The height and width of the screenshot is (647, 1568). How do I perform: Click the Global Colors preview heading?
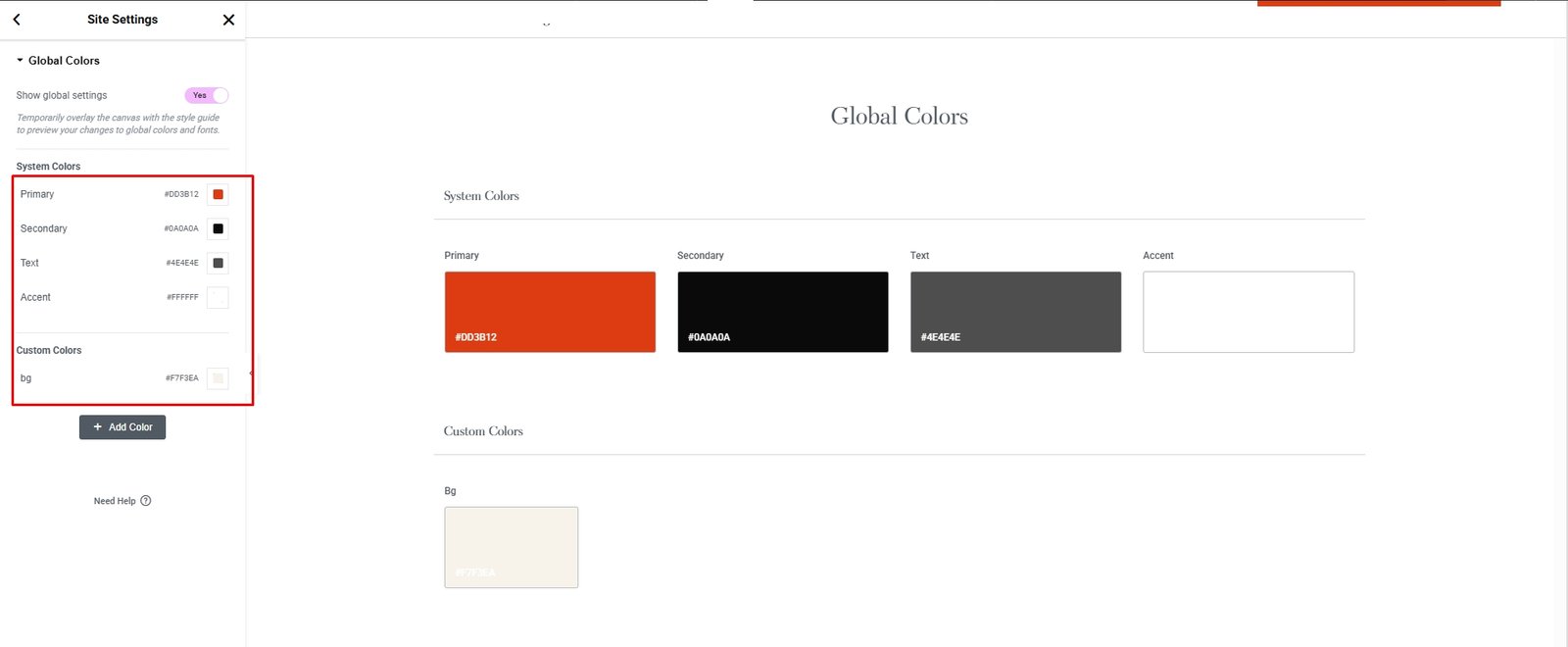tap(900, 116)
